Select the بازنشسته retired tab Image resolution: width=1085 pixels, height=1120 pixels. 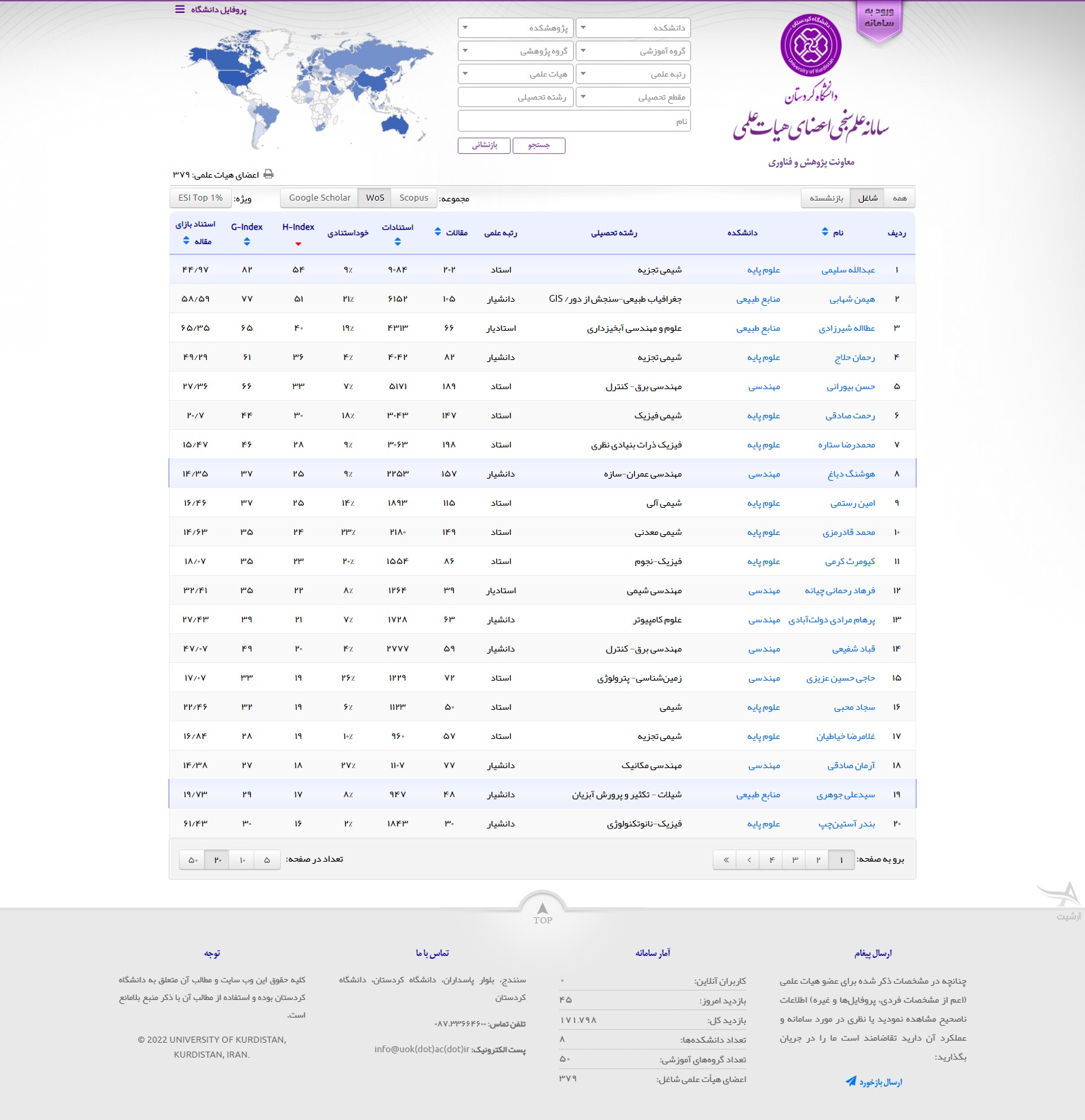click(825, 198)
